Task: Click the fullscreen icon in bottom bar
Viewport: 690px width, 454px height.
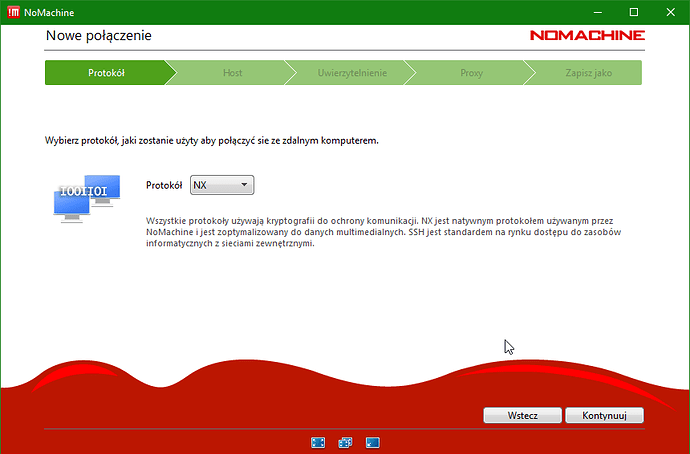Action: click(x=319, y=441)
